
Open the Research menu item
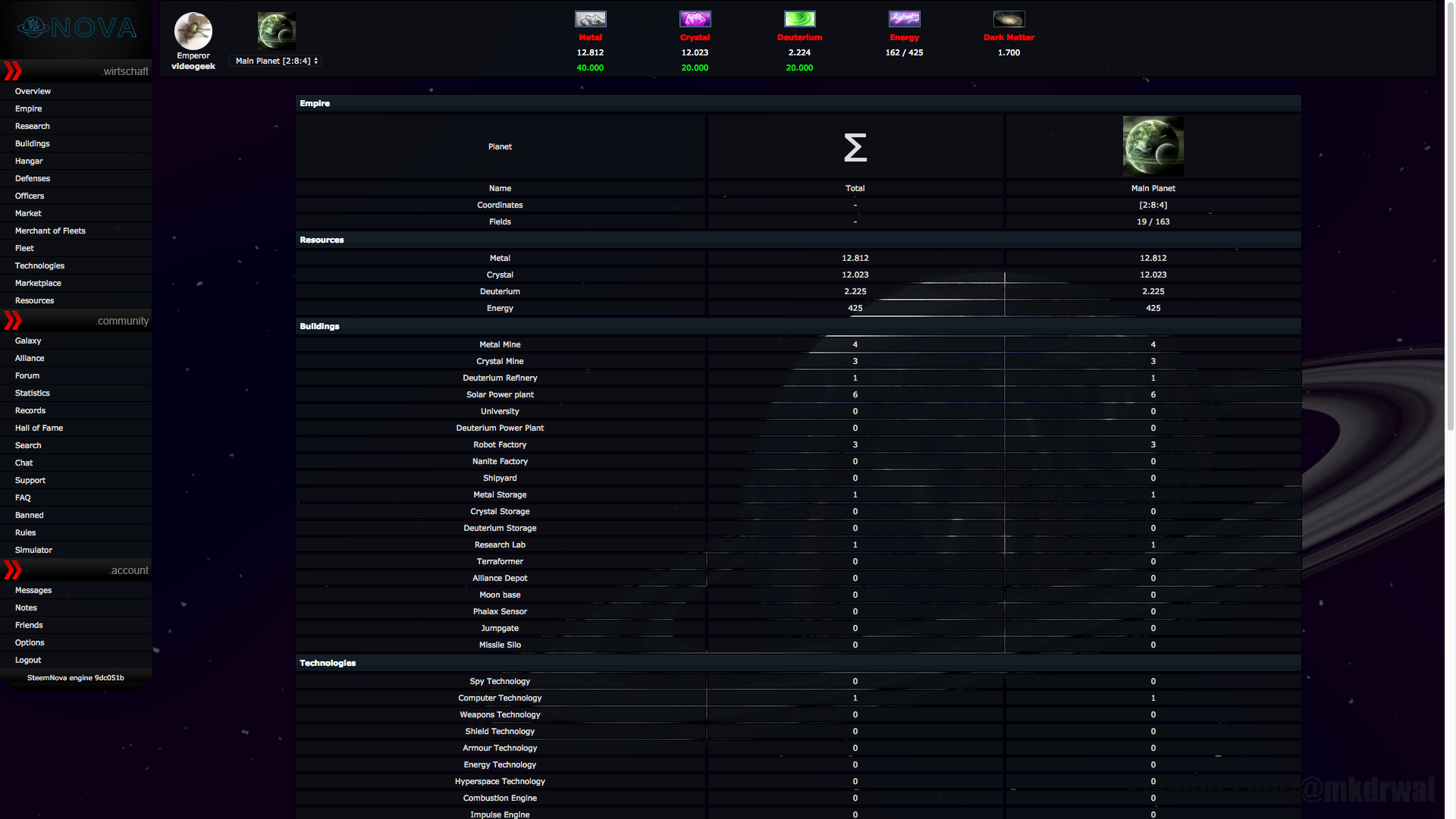click(x=33, y=126)
